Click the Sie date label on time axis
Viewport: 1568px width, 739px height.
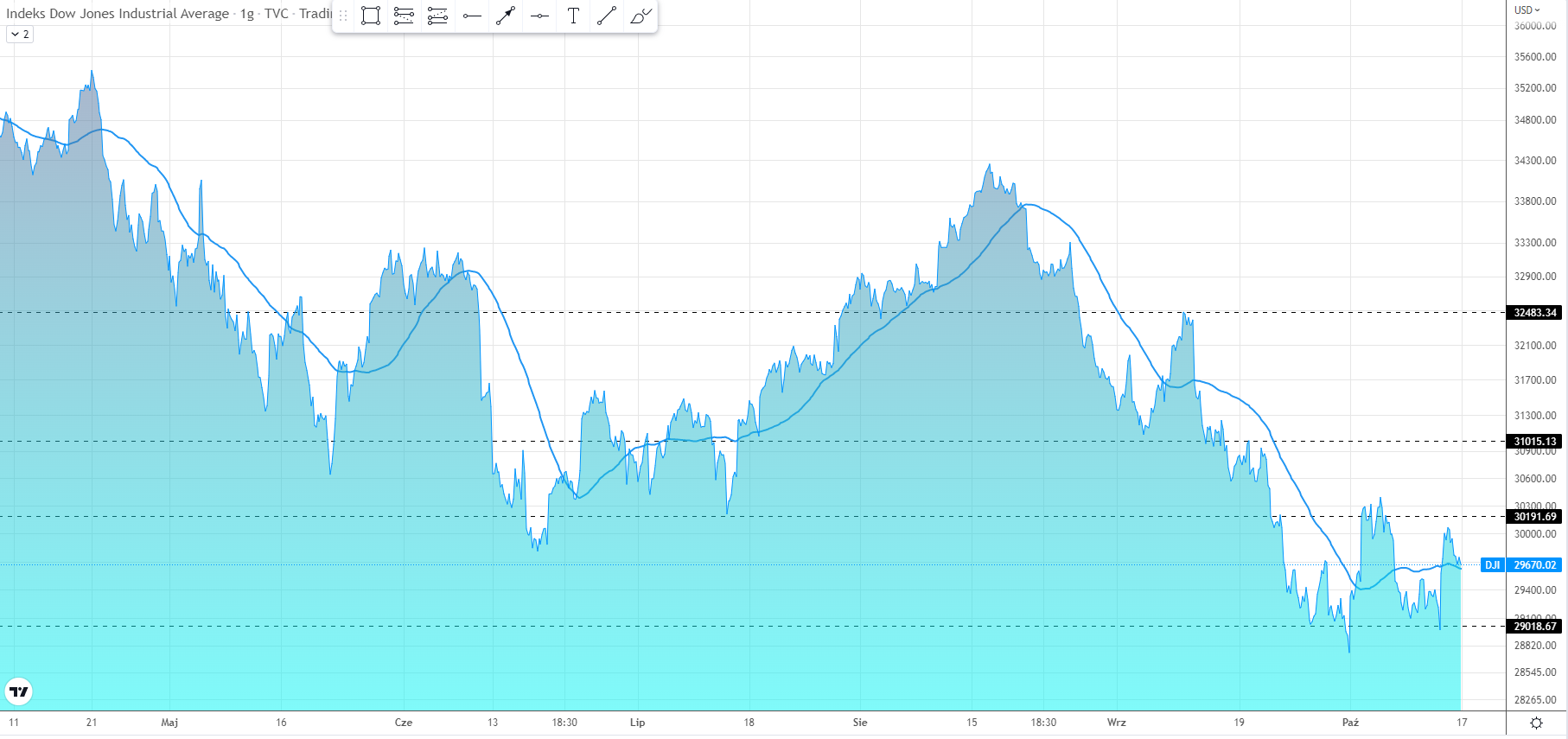[860, 723]
